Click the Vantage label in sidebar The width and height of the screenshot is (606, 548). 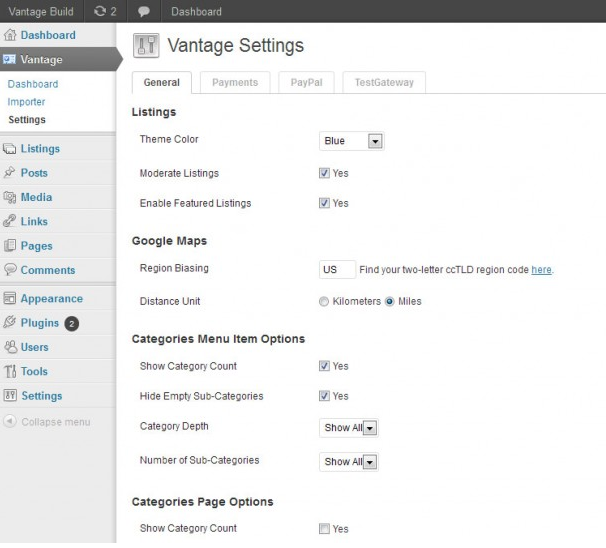(41, 60)
